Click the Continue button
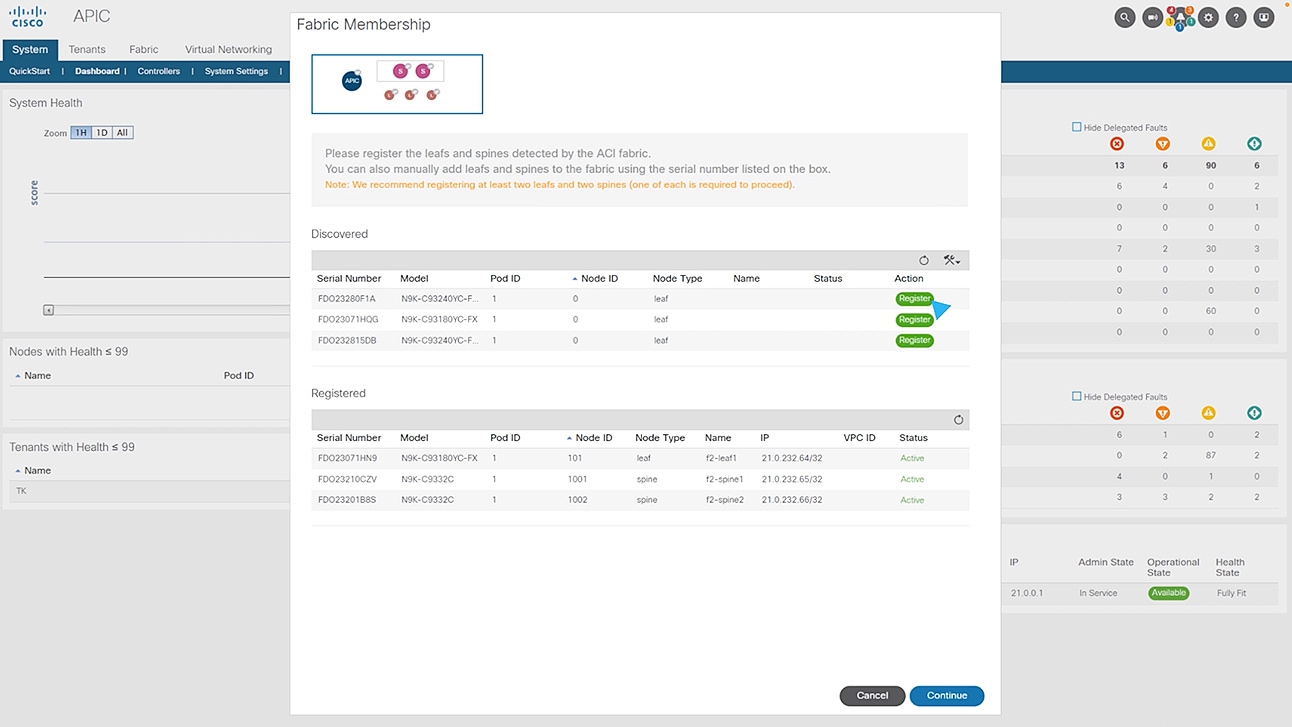The width and height of the screenshot is (1292, 727). 945,695
